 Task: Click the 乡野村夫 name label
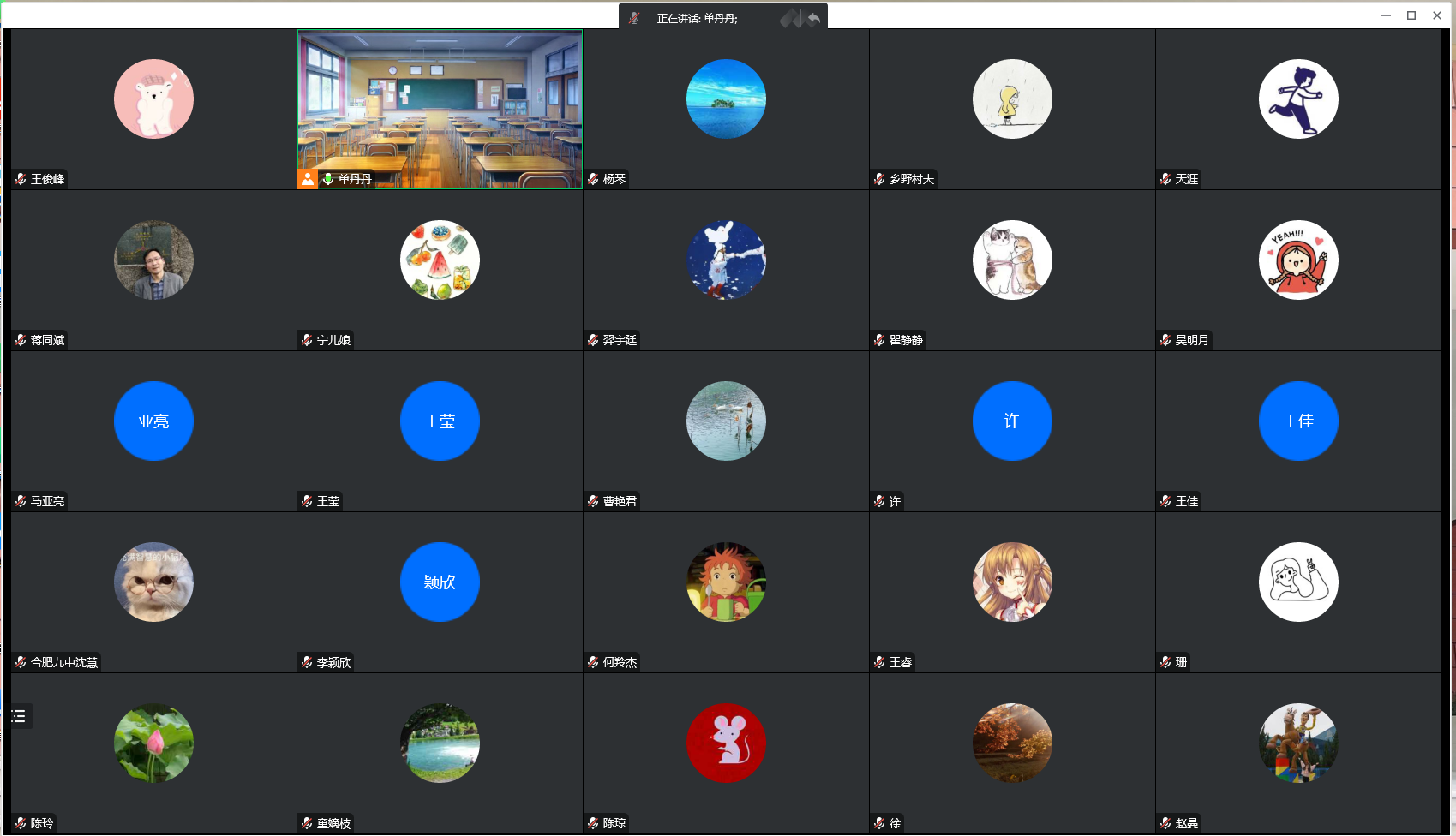(x=911, y=179)
